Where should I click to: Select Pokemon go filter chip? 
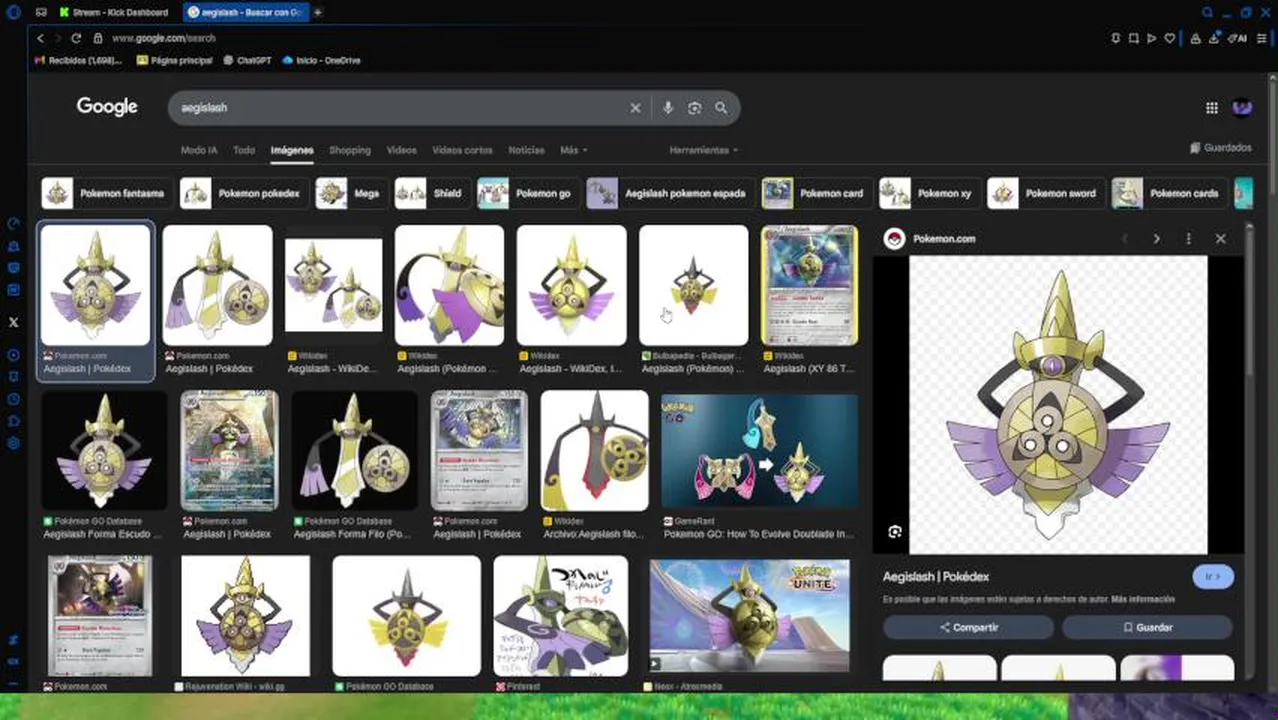click(x=526, y=194)
